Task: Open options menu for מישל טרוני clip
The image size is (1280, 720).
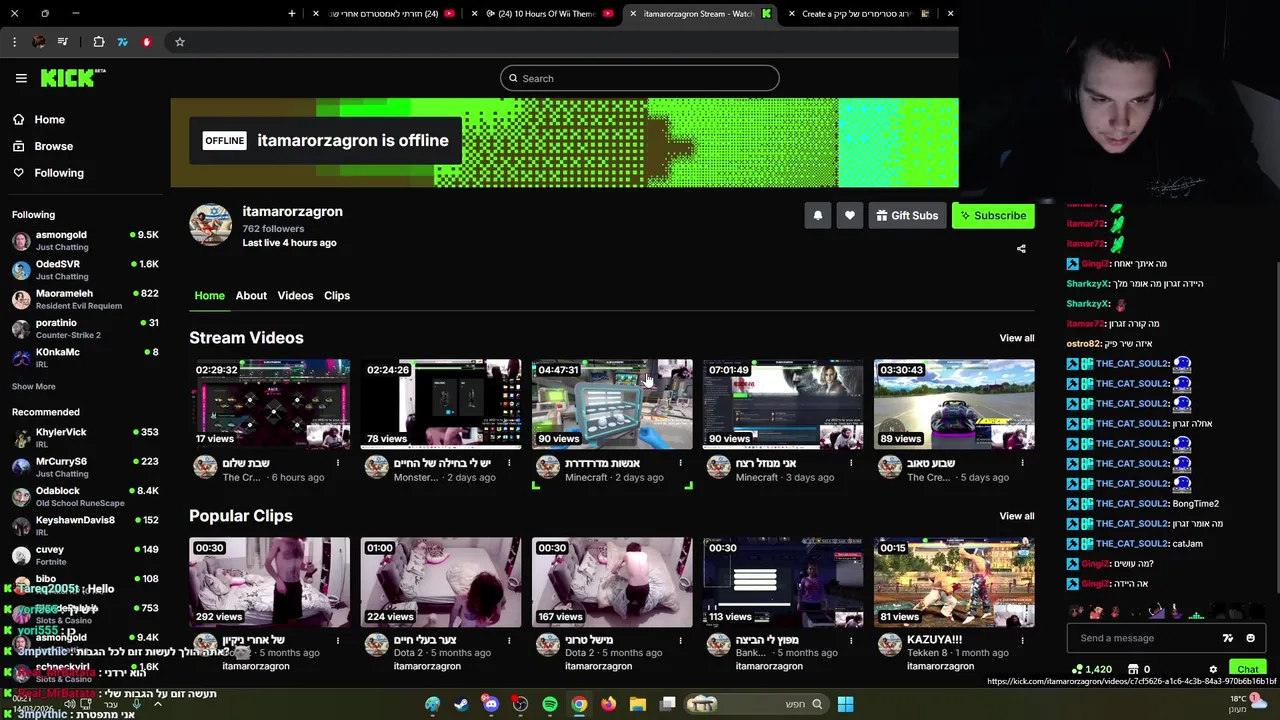Action: [680, 640]
